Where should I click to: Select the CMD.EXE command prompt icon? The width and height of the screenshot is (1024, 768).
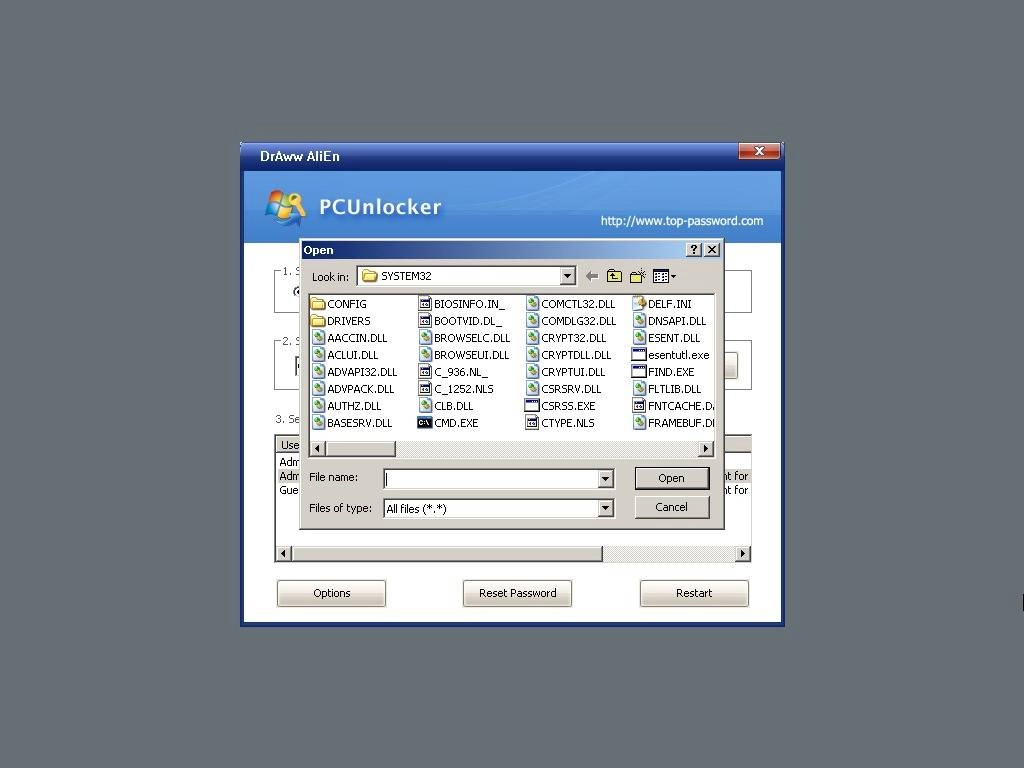[424, 423]
